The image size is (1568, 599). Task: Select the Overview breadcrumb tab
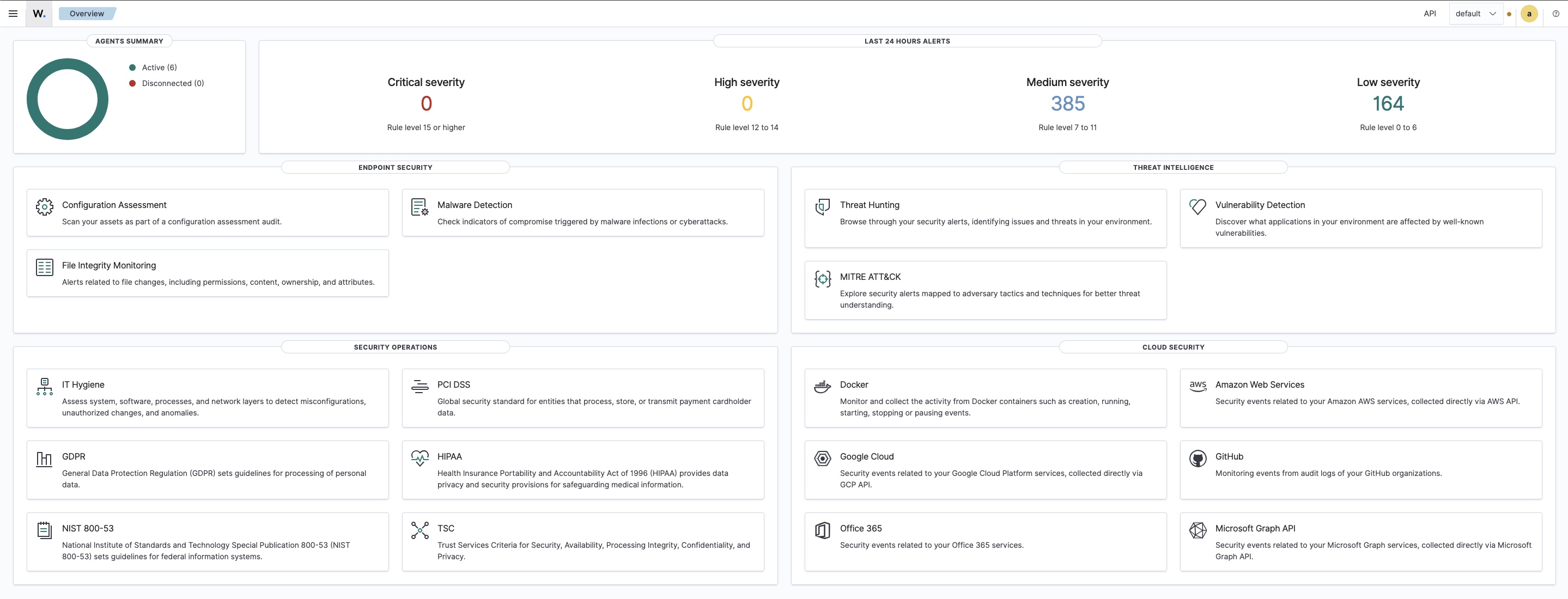click(x=87, y=14)
